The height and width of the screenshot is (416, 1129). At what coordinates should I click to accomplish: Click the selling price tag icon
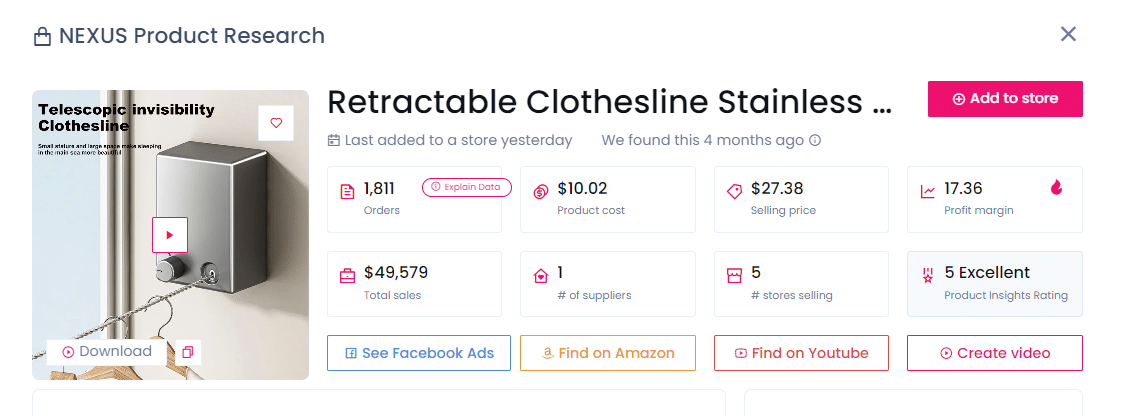point(734,192)
